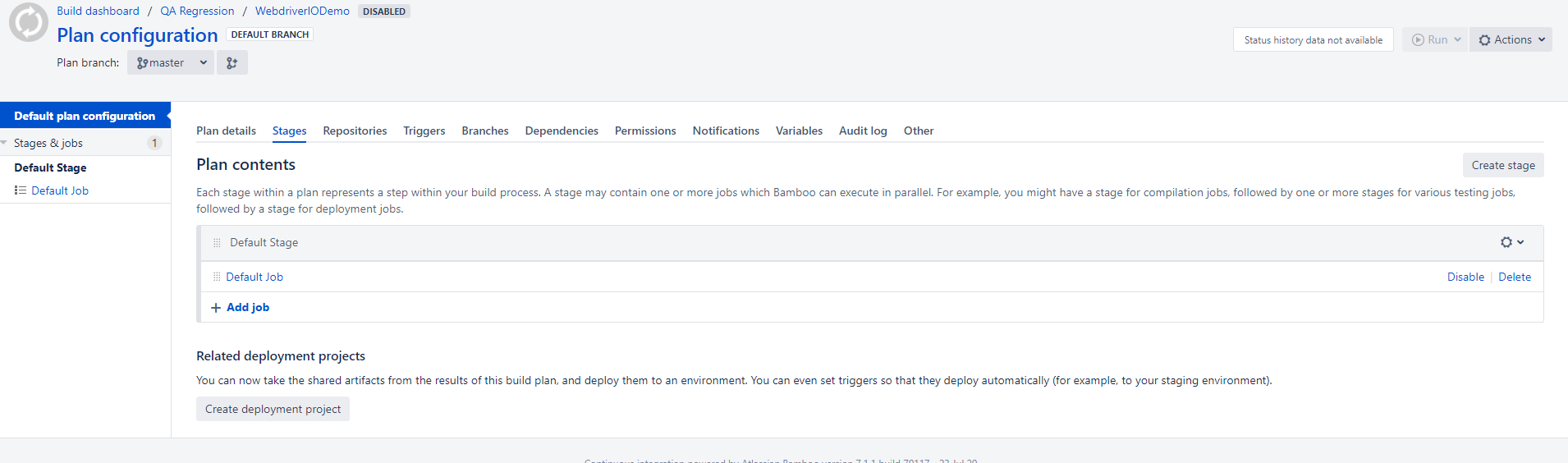Go to the Audit log tab
The width and height of the screenshot is (1568, 463).
tap(863, 131)
